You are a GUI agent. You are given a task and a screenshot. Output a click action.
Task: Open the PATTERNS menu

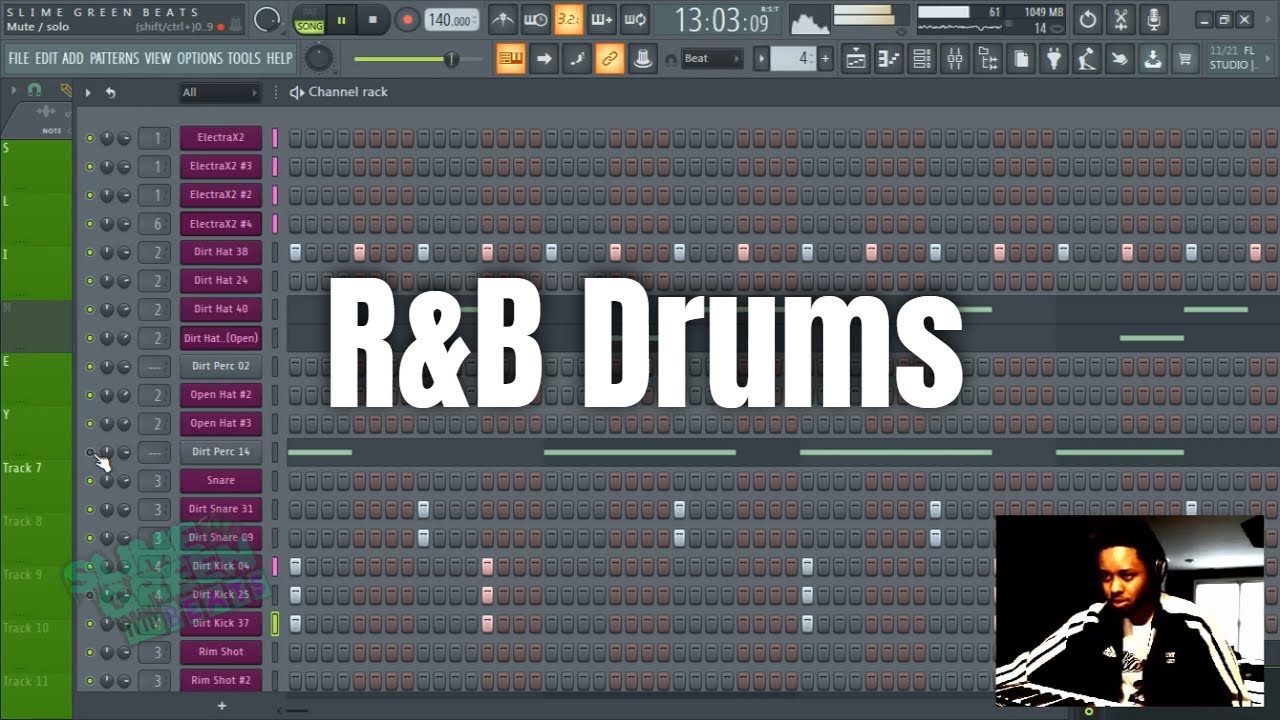pos(114,59)
